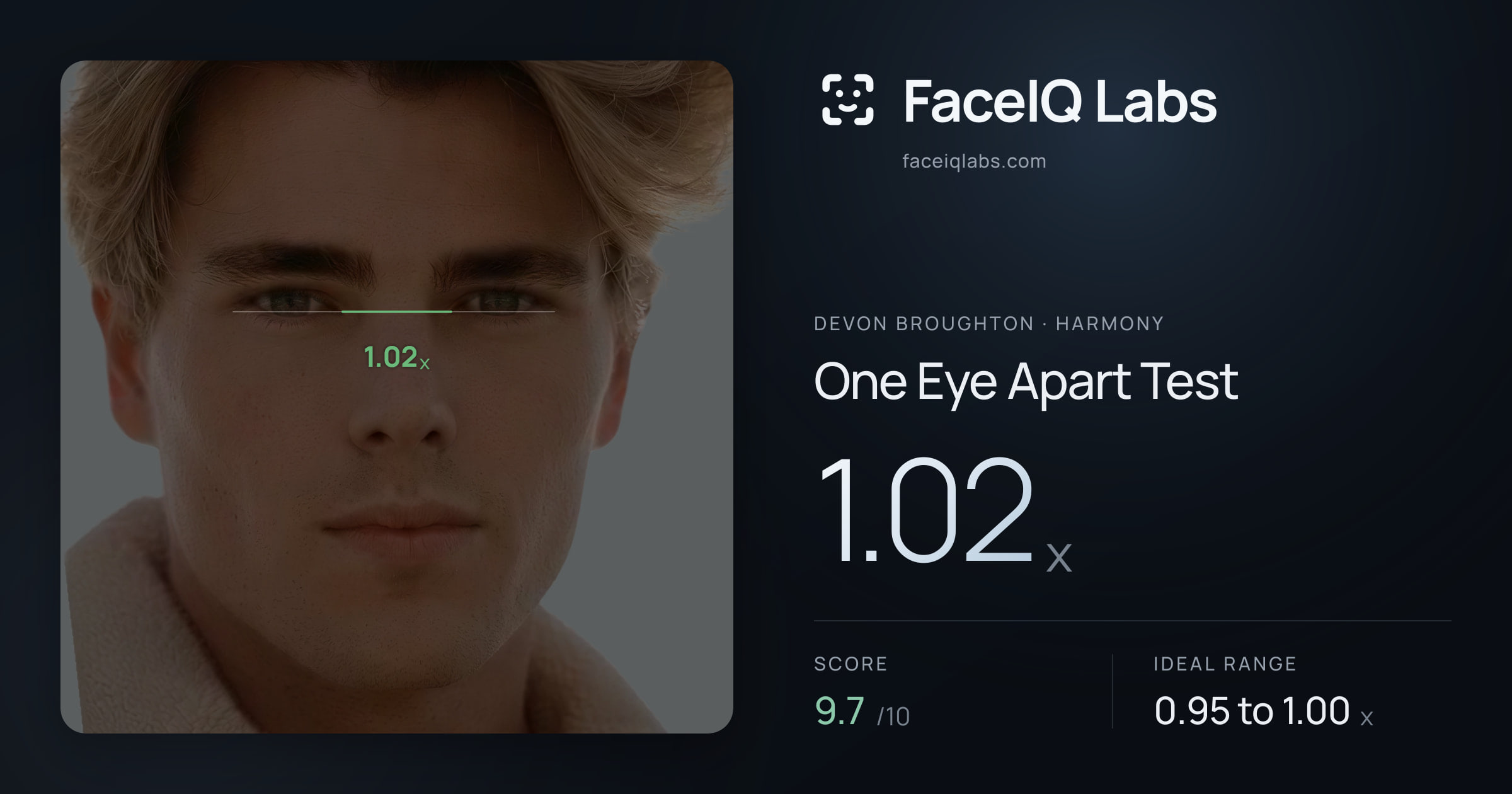Click the FaceIQ Labs brand title
The height and width of the screenshot is (794, 1512).
[1060, 101]
